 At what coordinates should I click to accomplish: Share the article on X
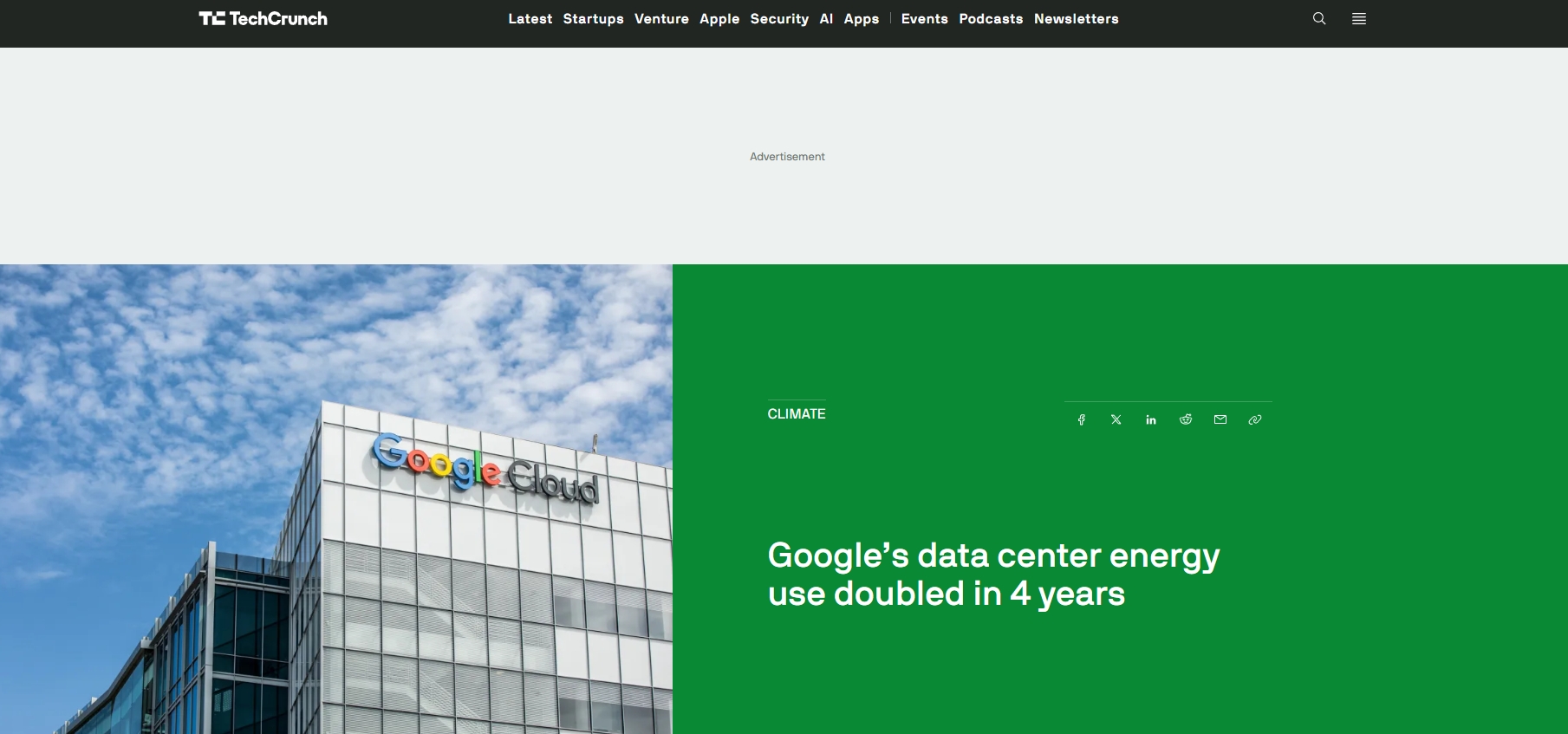[1116, 419]
